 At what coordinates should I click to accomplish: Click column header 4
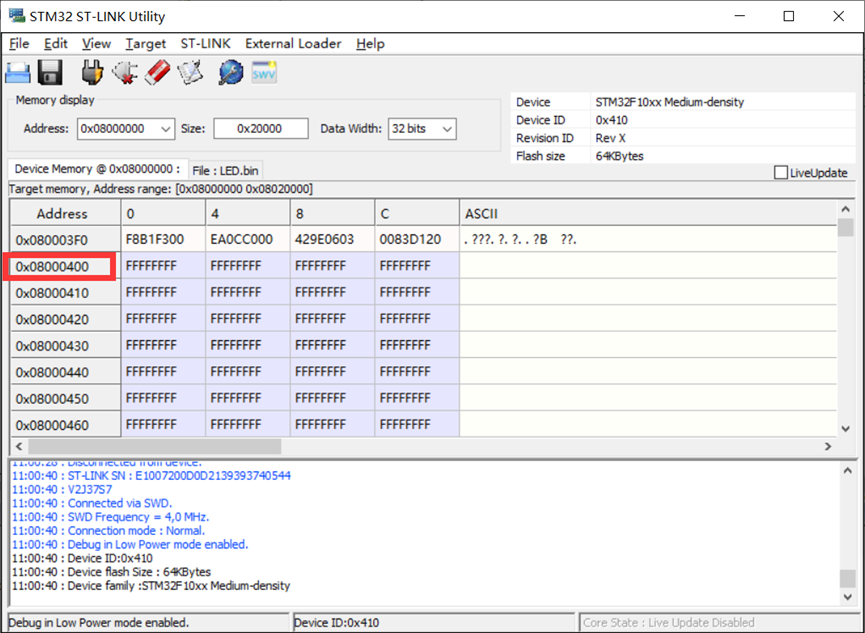coord(248,214)
